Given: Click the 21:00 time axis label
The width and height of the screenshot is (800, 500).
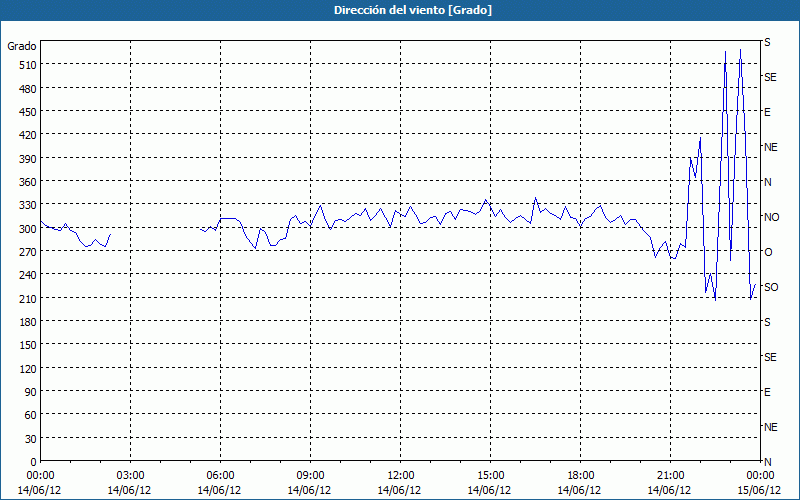Looking at the screenshot, I should tap(670, 476).
